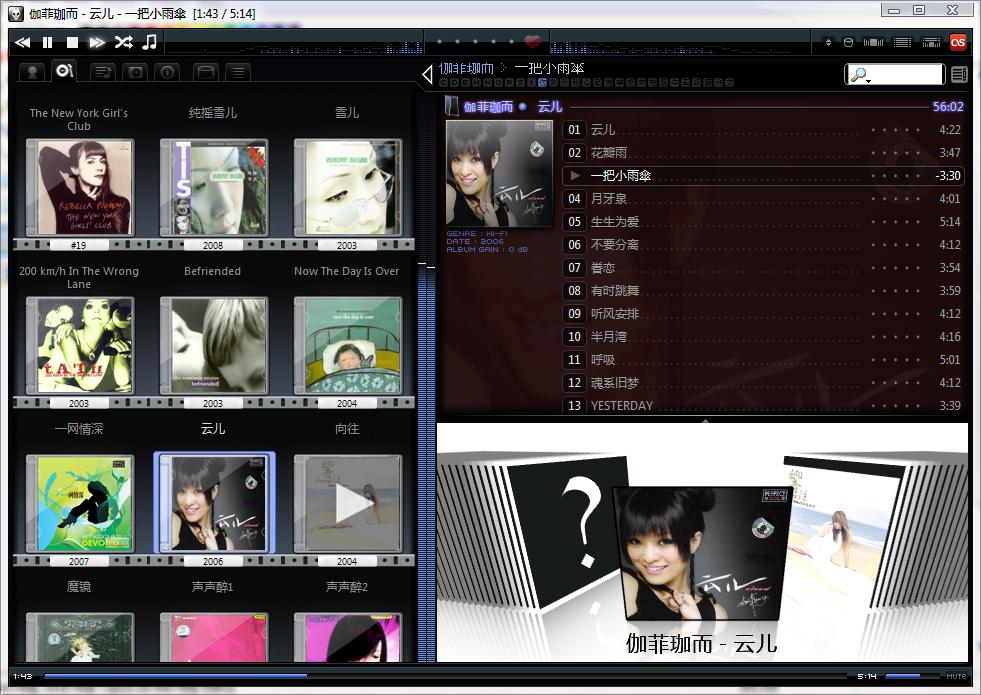Image resolution: width=981 pixels, height=695 pixels.
Task: Select track 05 生生为爱
Action: (x=762, y=222)
